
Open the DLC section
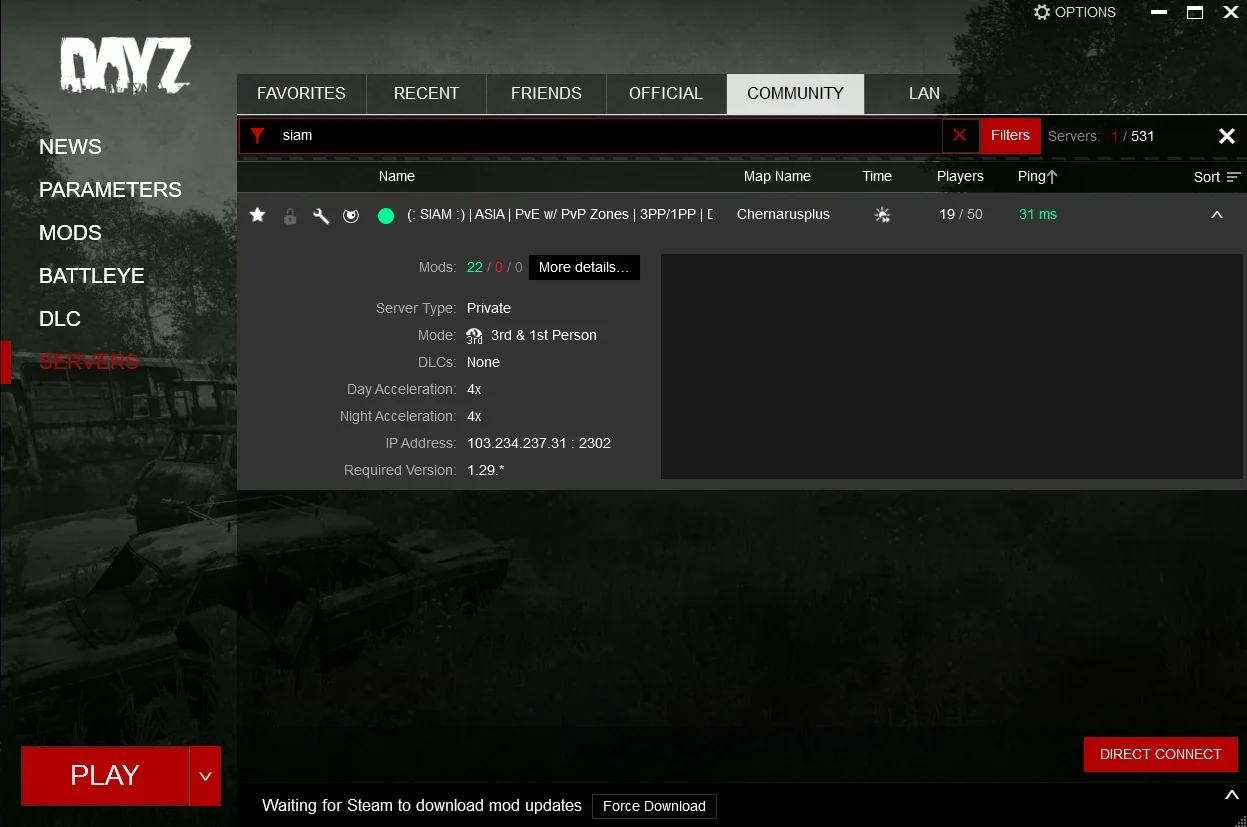(59, 319)
